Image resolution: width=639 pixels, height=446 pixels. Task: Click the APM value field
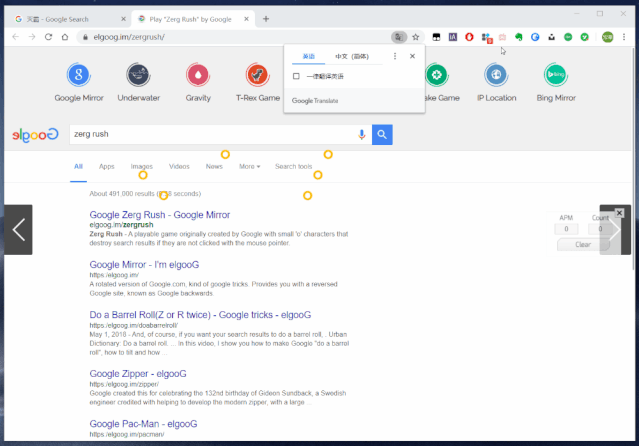[x=566, y=229]
